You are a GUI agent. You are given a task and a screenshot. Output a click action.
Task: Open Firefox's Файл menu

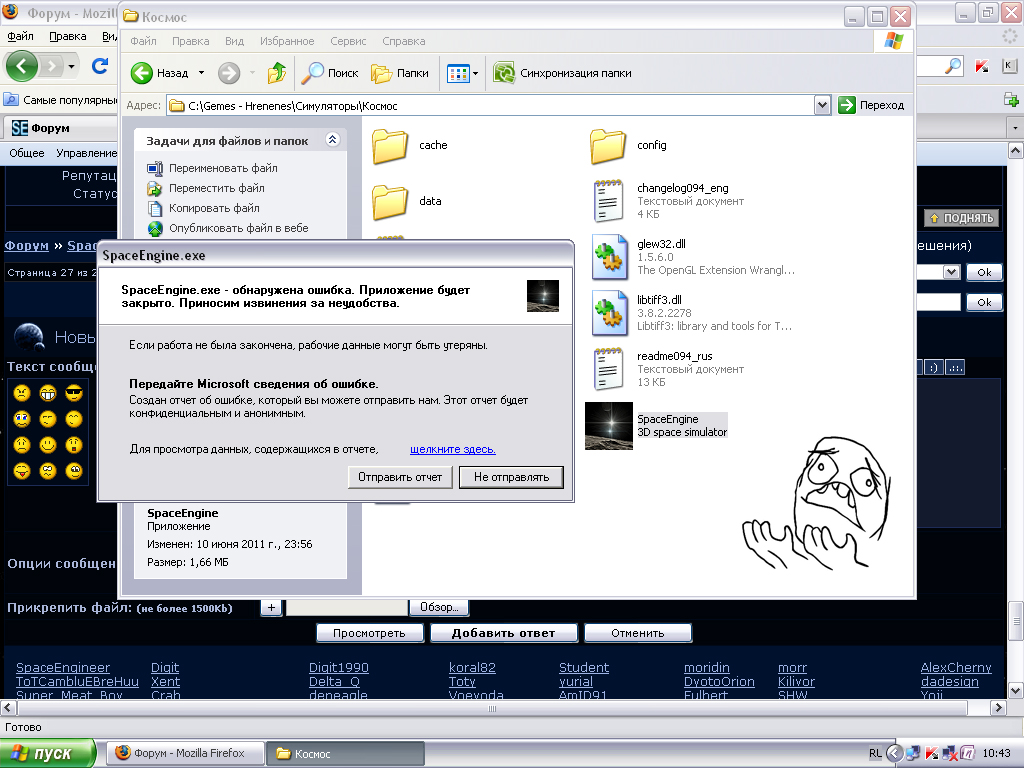coord(20,37)
